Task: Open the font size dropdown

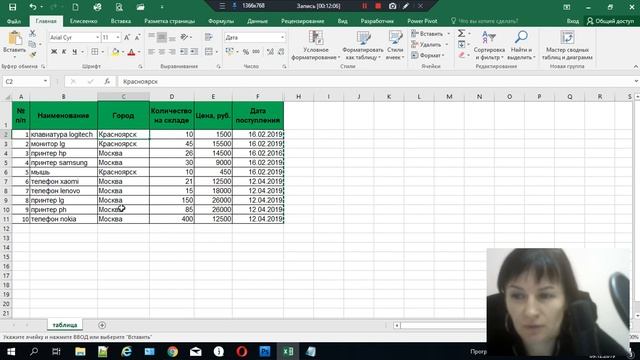Action: coord(118,38)
